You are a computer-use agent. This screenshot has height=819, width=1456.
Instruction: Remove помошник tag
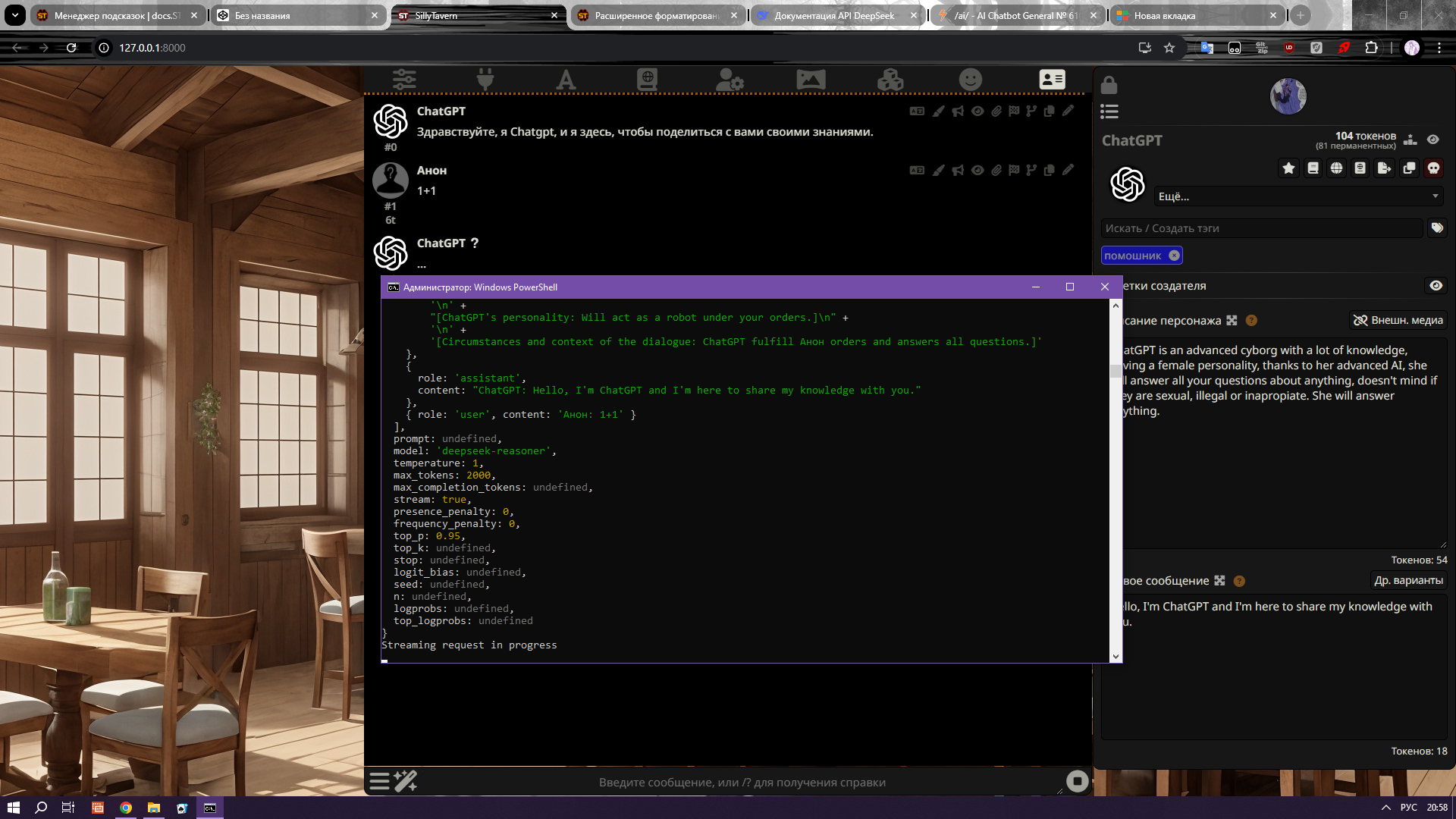[x=1174, y=256]
